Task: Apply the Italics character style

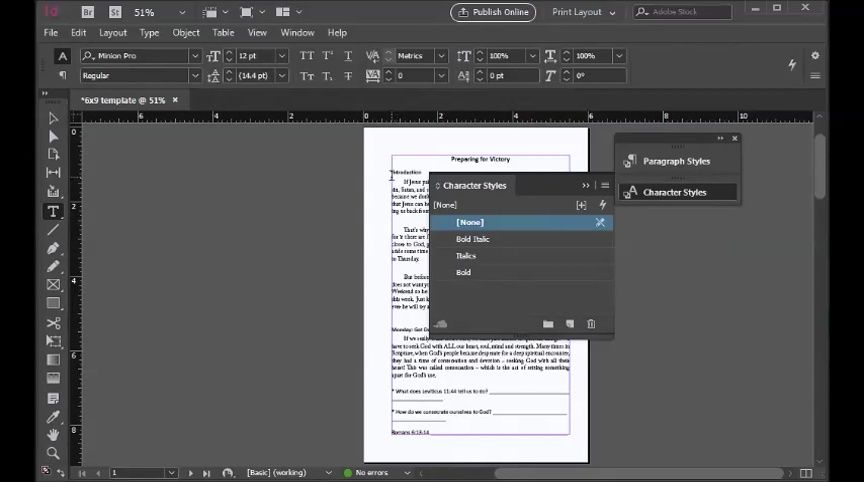Action: tap(521, 256)
